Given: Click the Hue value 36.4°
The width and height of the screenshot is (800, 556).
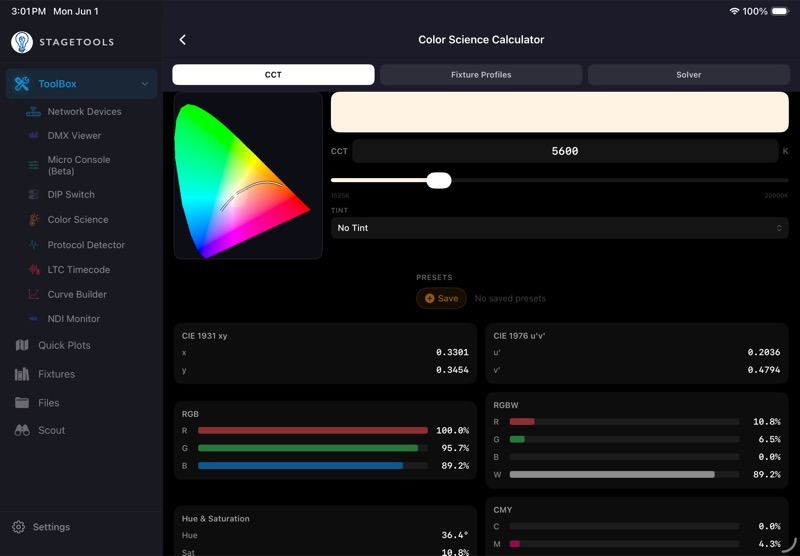Looking at the screenshot, I should 455,535.
